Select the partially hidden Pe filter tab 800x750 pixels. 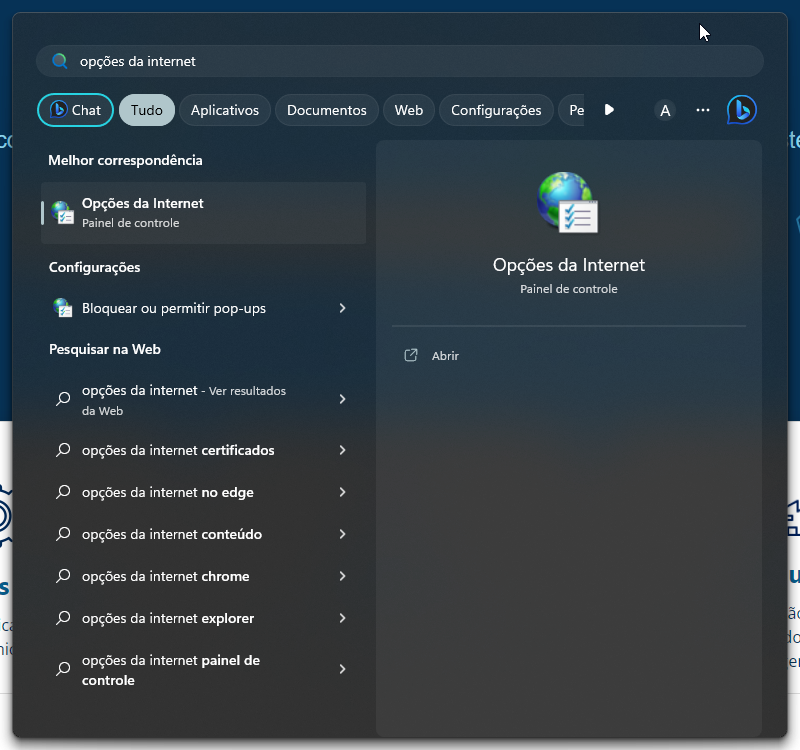(572, 110)
